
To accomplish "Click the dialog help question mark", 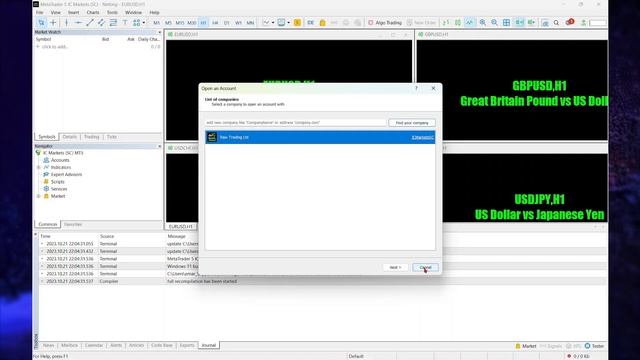I will pos(416,88).
